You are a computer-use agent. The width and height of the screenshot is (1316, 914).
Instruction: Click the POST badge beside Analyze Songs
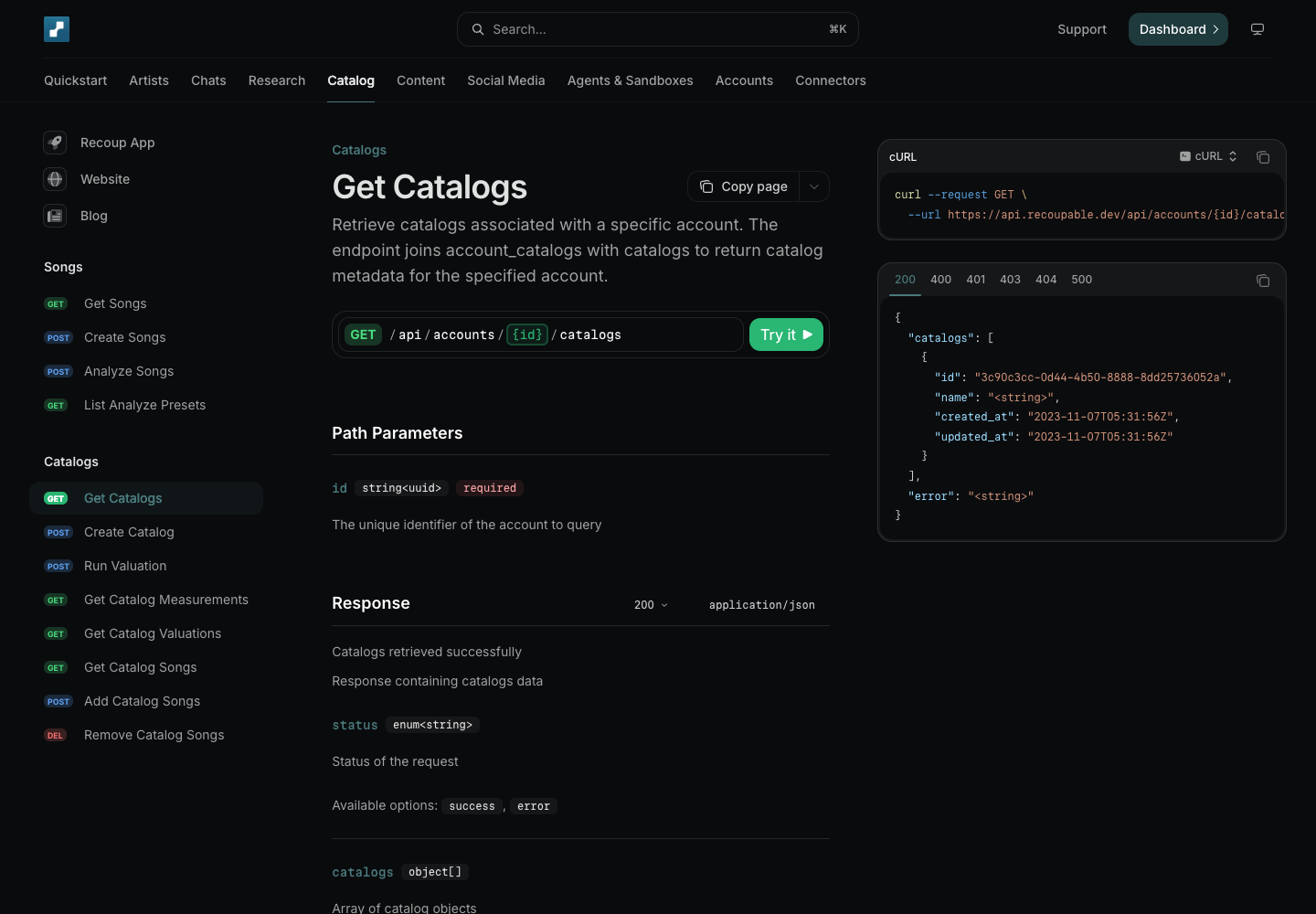(x=58, y=372)
